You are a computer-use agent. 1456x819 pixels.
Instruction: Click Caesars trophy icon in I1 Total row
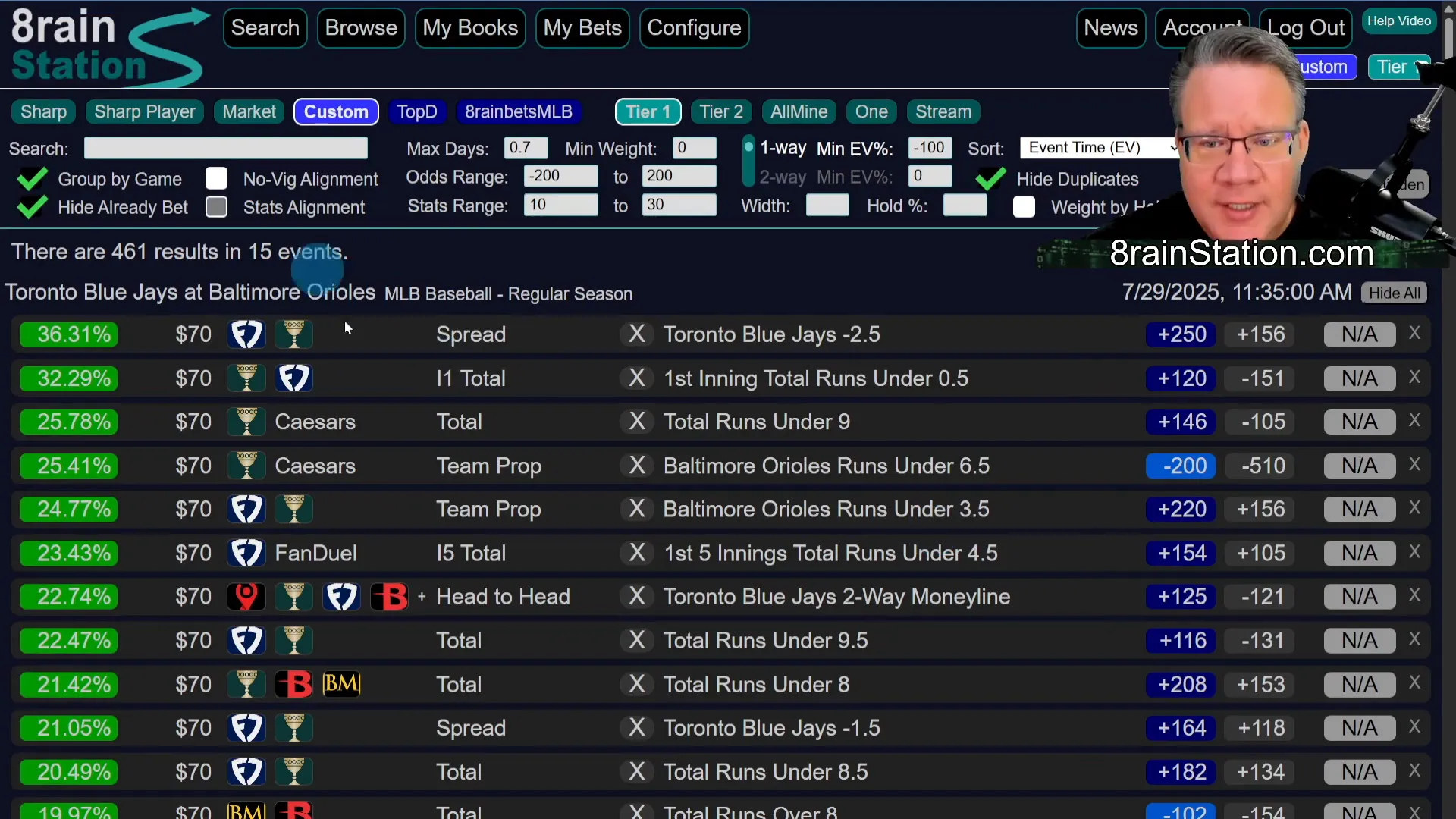[x=246, y=378]
